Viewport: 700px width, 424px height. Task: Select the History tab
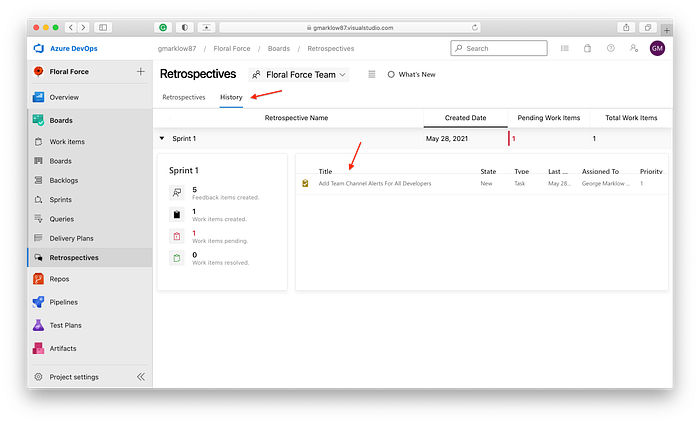pyautogui.click(x=231, y=97)
